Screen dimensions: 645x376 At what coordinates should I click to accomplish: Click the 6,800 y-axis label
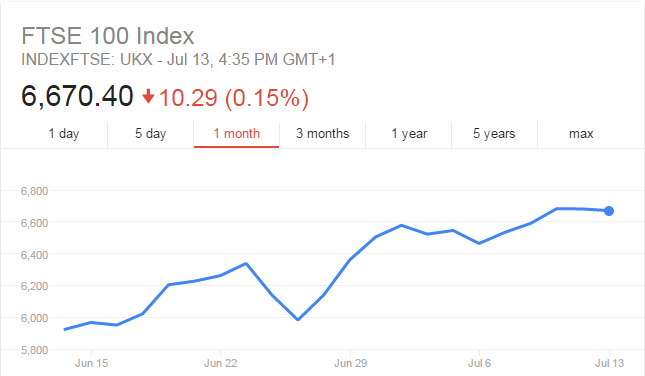[x=34, y=191]
